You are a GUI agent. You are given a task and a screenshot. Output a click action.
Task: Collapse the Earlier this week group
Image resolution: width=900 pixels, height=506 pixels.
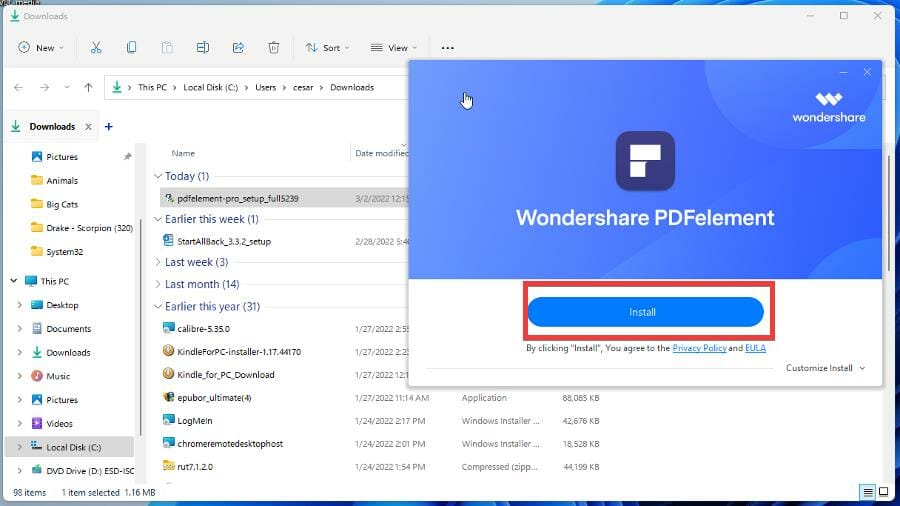pos(158,219)
